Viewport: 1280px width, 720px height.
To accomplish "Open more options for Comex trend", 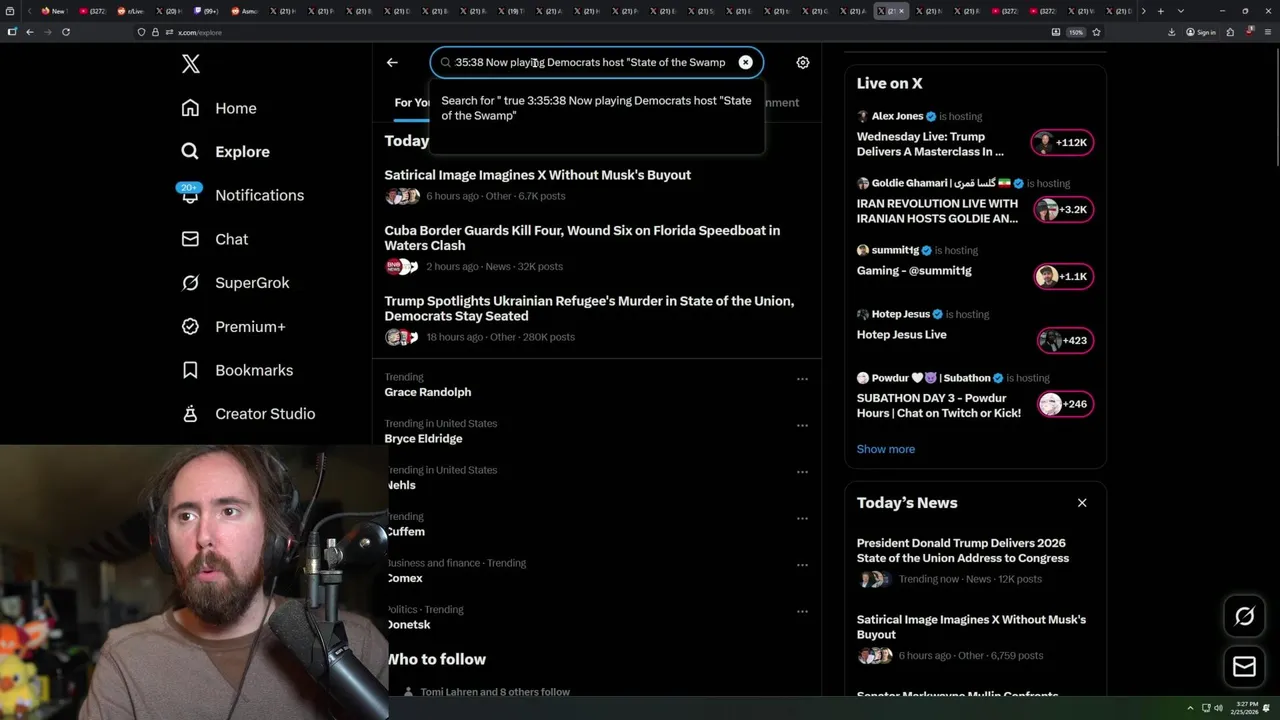I will coord(802,565).
